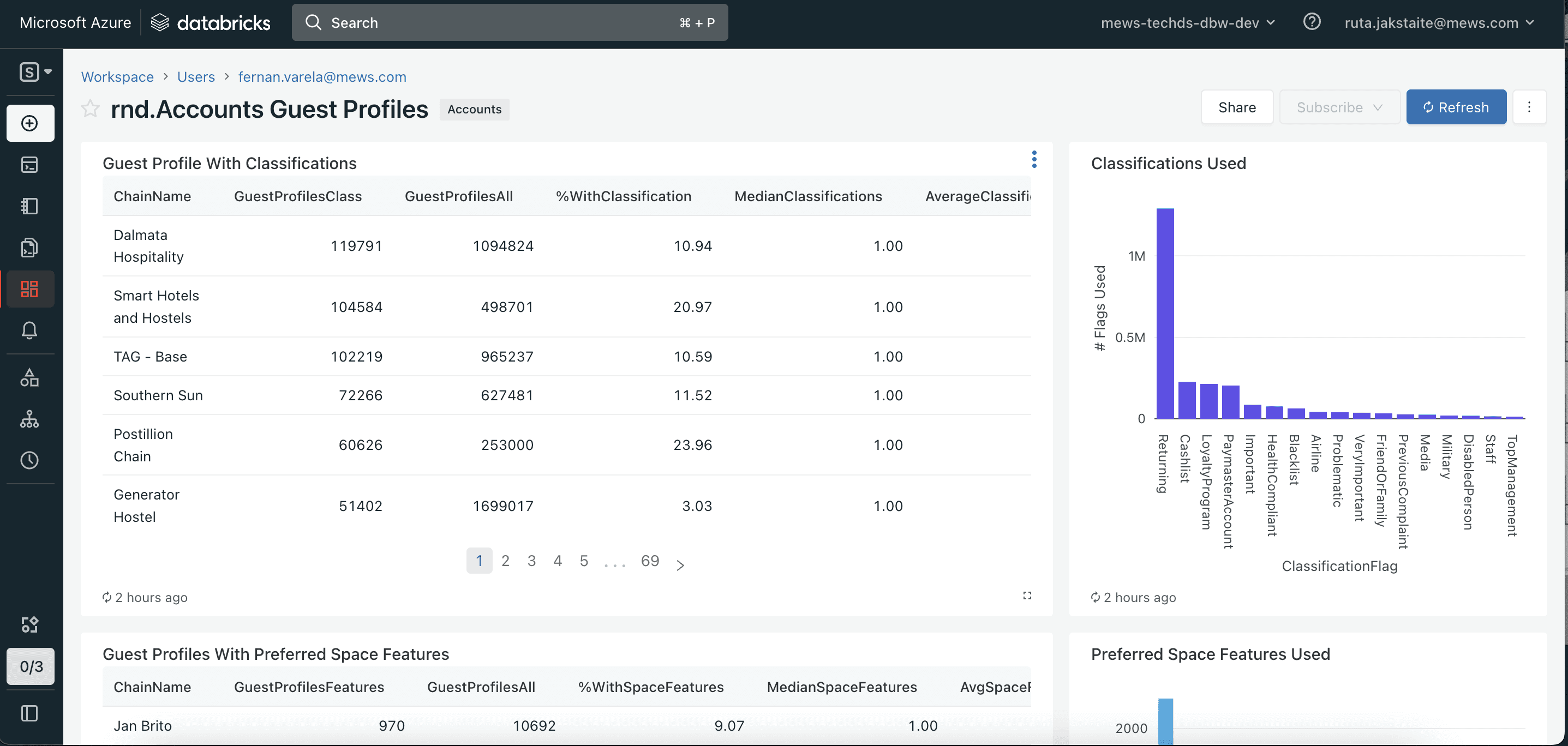Open the dashboard kebab menu
The height and width of the screenshot is (746, 1568).
[x=1529, y=107]
